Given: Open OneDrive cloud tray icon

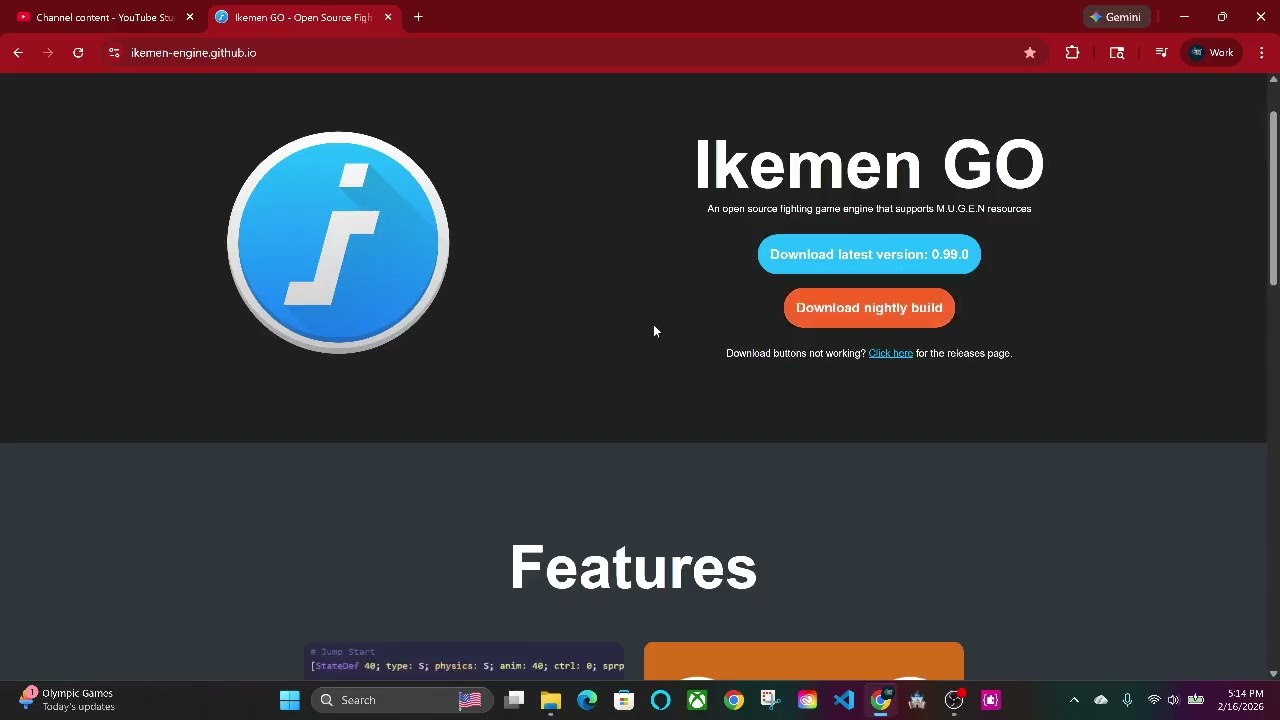Looking at the screenshot, I should tap(1101, 700).
